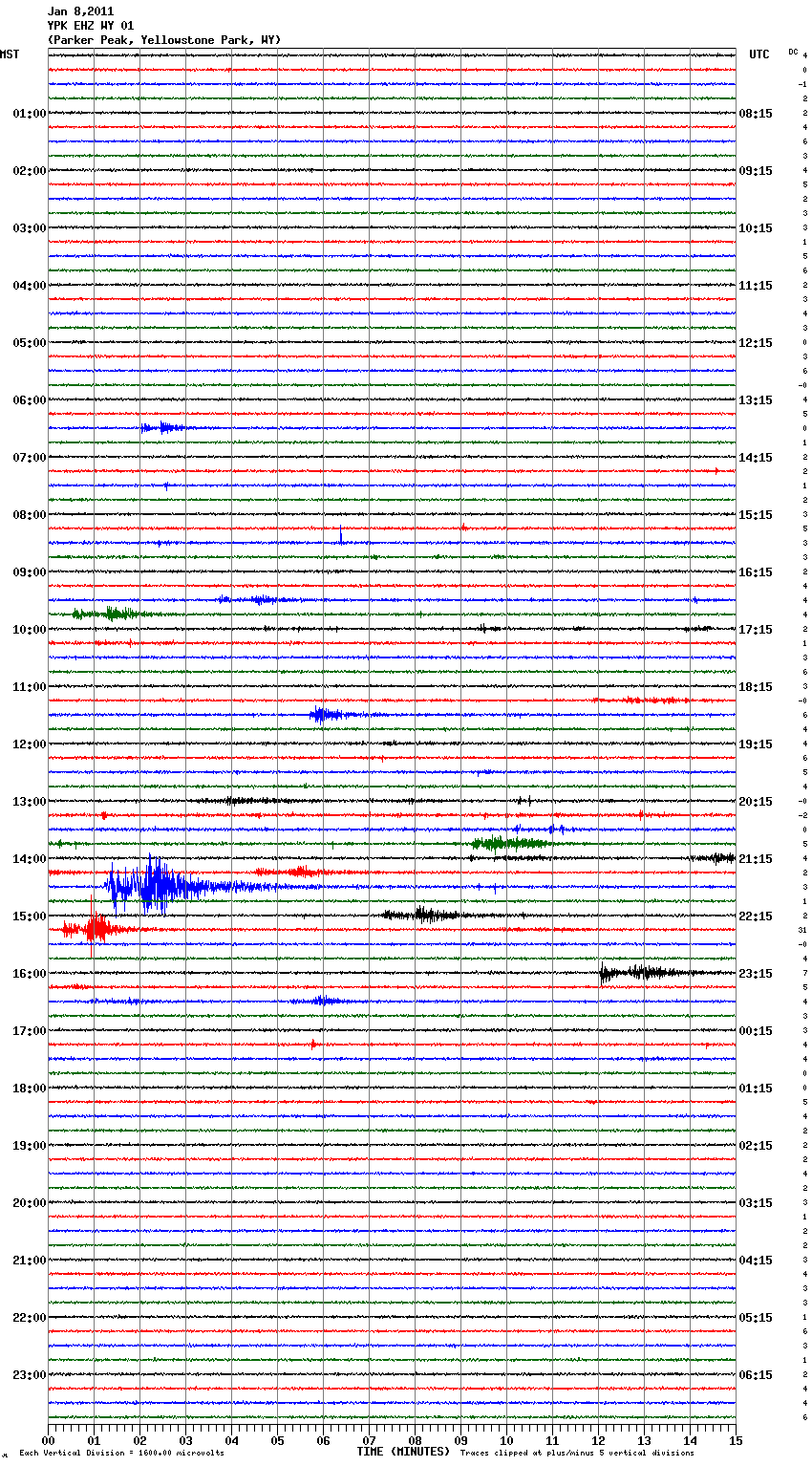Select the 09:00 MST time label
812x1466 pixels.
click(30, 572)
